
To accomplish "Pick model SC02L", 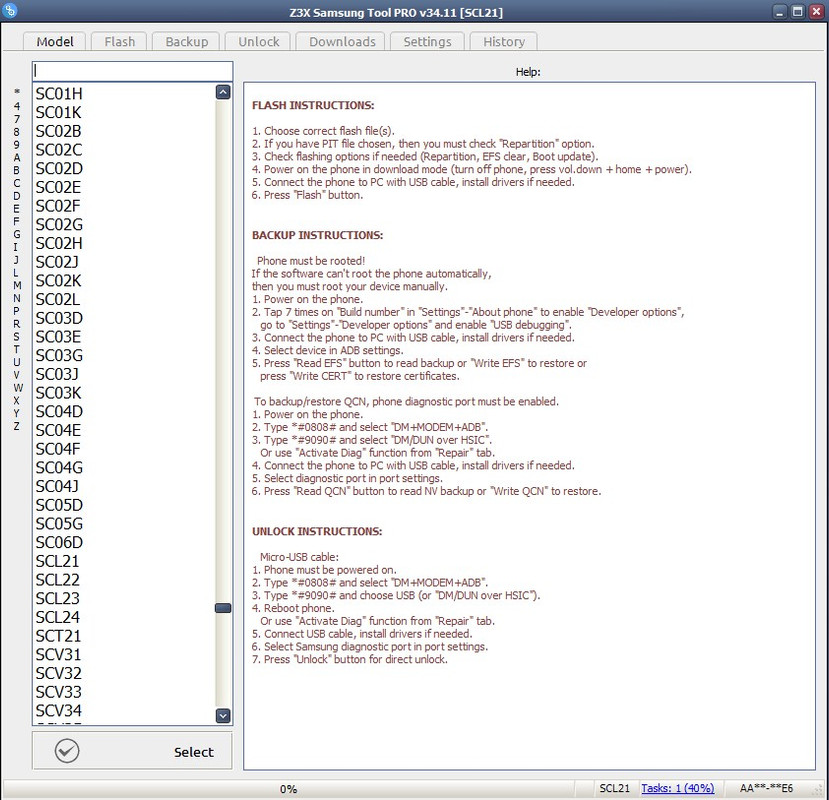I will coord(124,299).
